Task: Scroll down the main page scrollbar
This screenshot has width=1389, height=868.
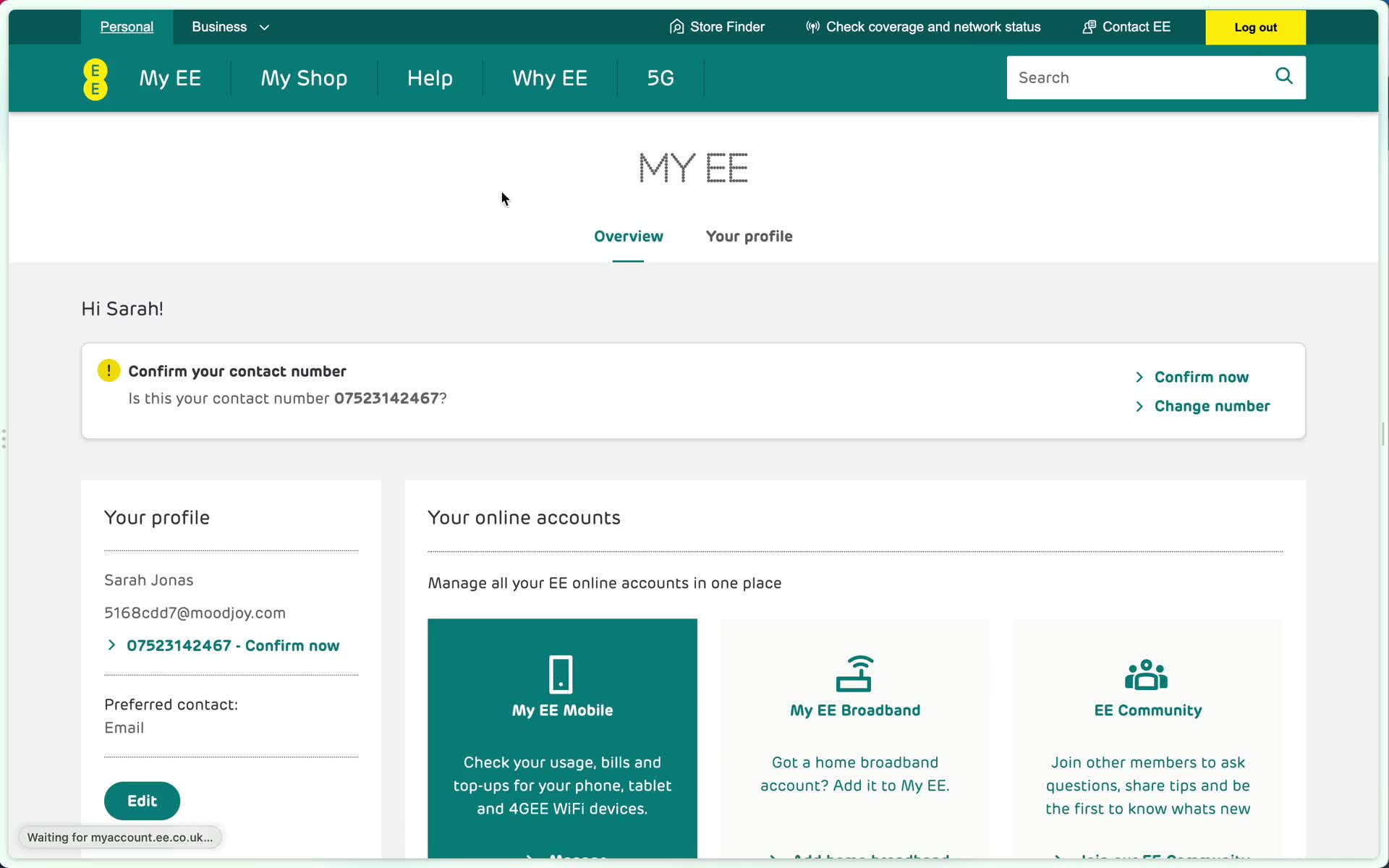Action: pos(1383,438)
